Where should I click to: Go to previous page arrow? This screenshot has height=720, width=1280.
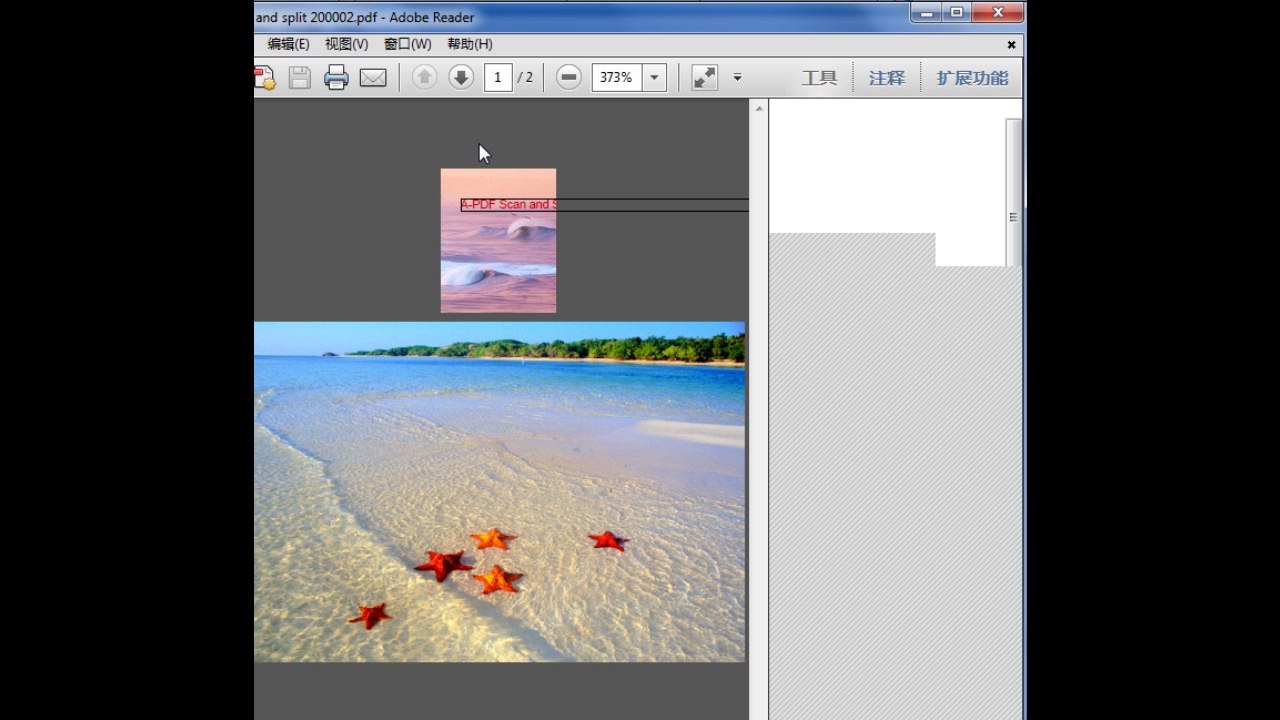[424, 77]
